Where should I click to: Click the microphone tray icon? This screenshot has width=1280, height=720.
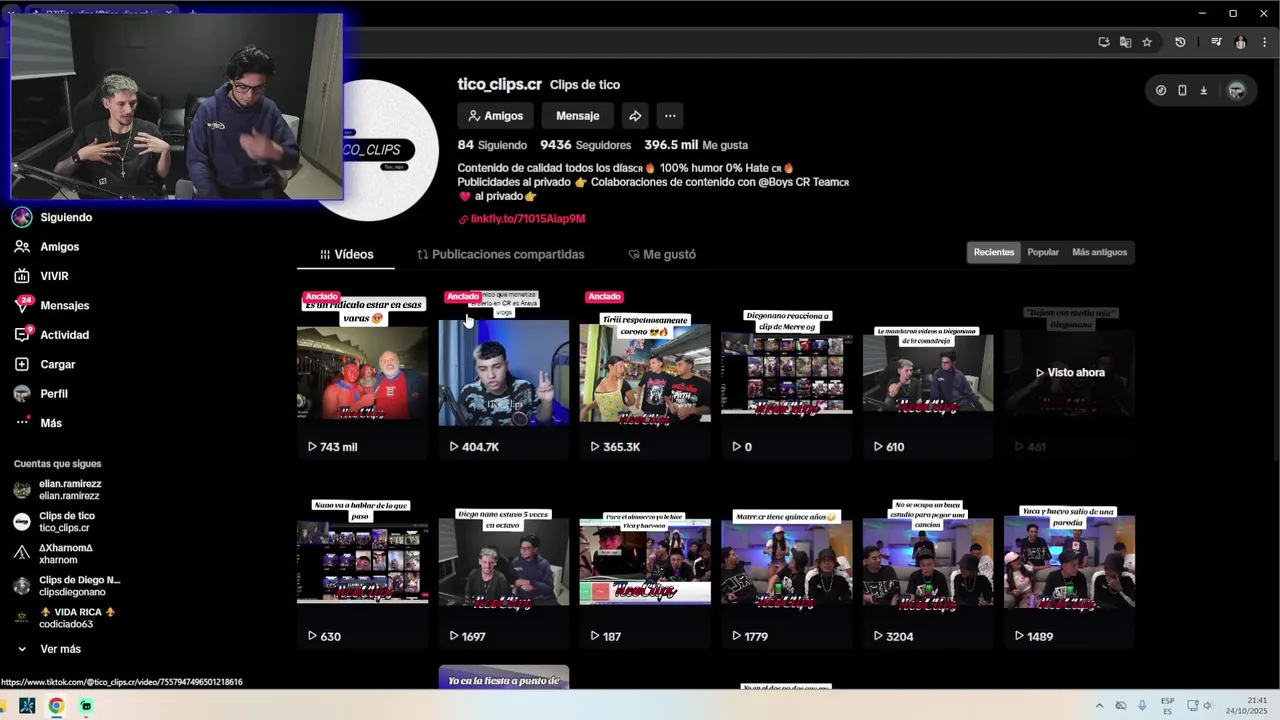click(1142, 705)
